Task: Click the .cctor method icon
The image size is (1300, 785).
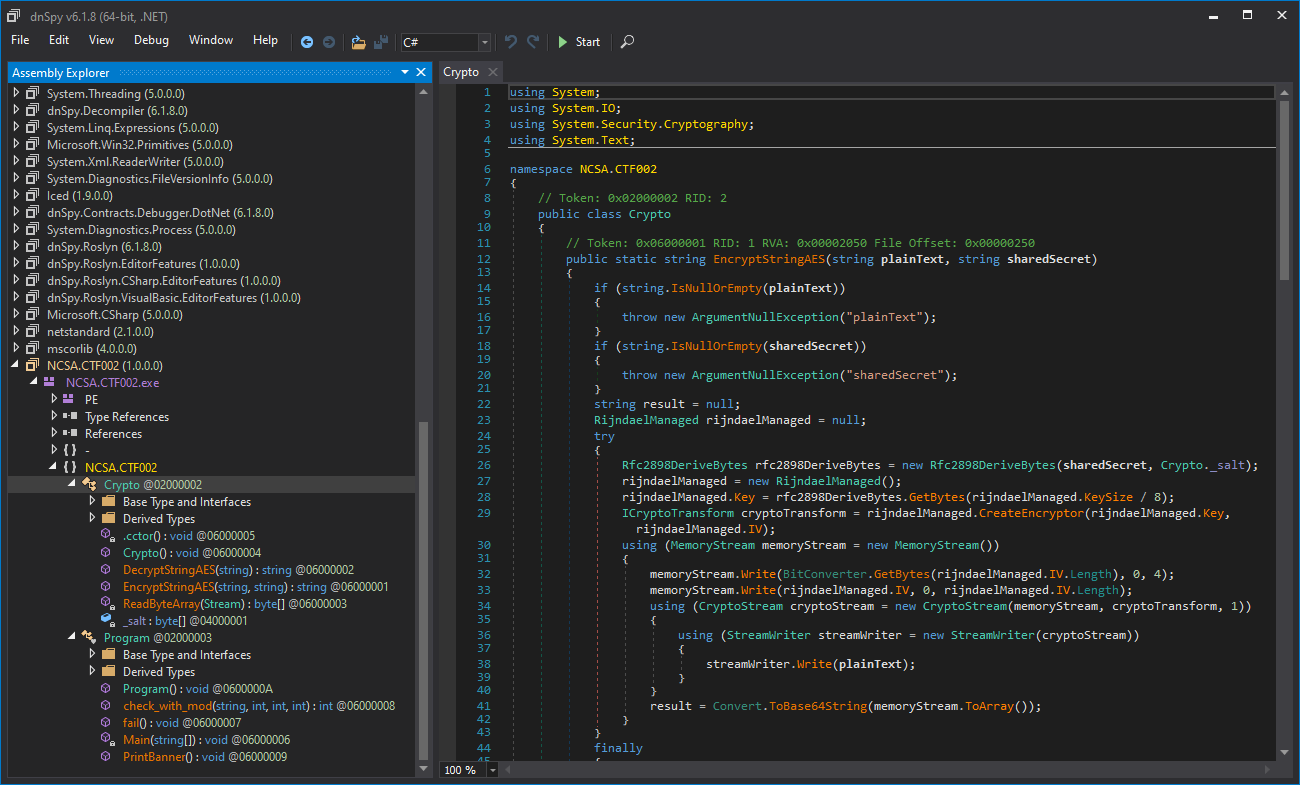Action: click(x=107, y=535)
